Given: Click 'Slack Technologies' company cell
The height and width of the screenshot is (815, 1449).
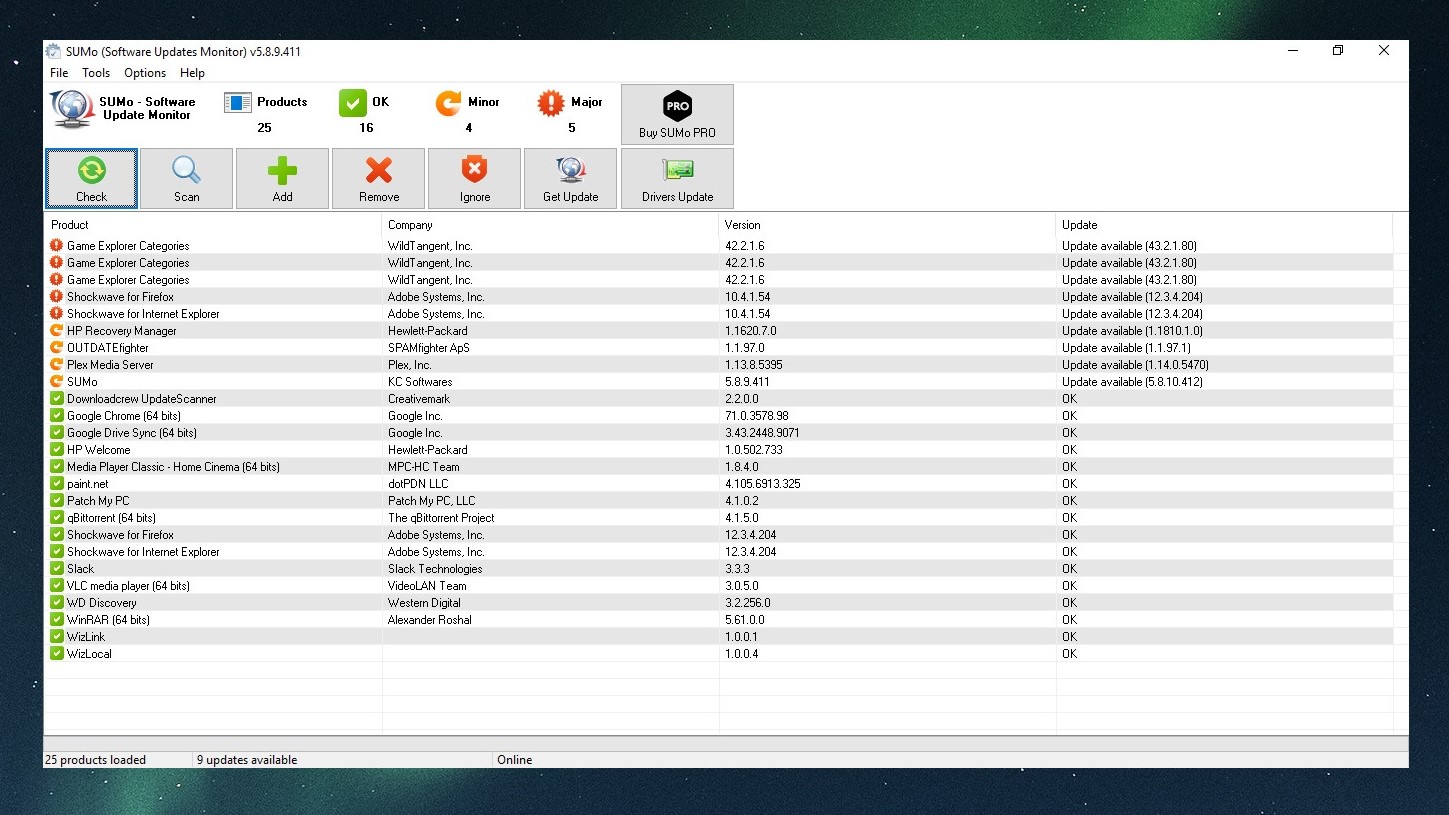Looking at the screenshot, I should click(x=435, y=569).
